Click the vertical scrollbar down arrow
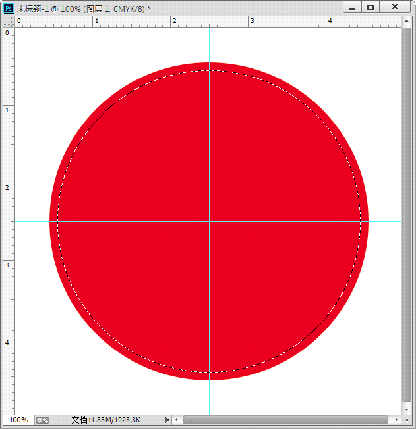The height and width of the screenshot is (429, 416). [x=406, y=410]
